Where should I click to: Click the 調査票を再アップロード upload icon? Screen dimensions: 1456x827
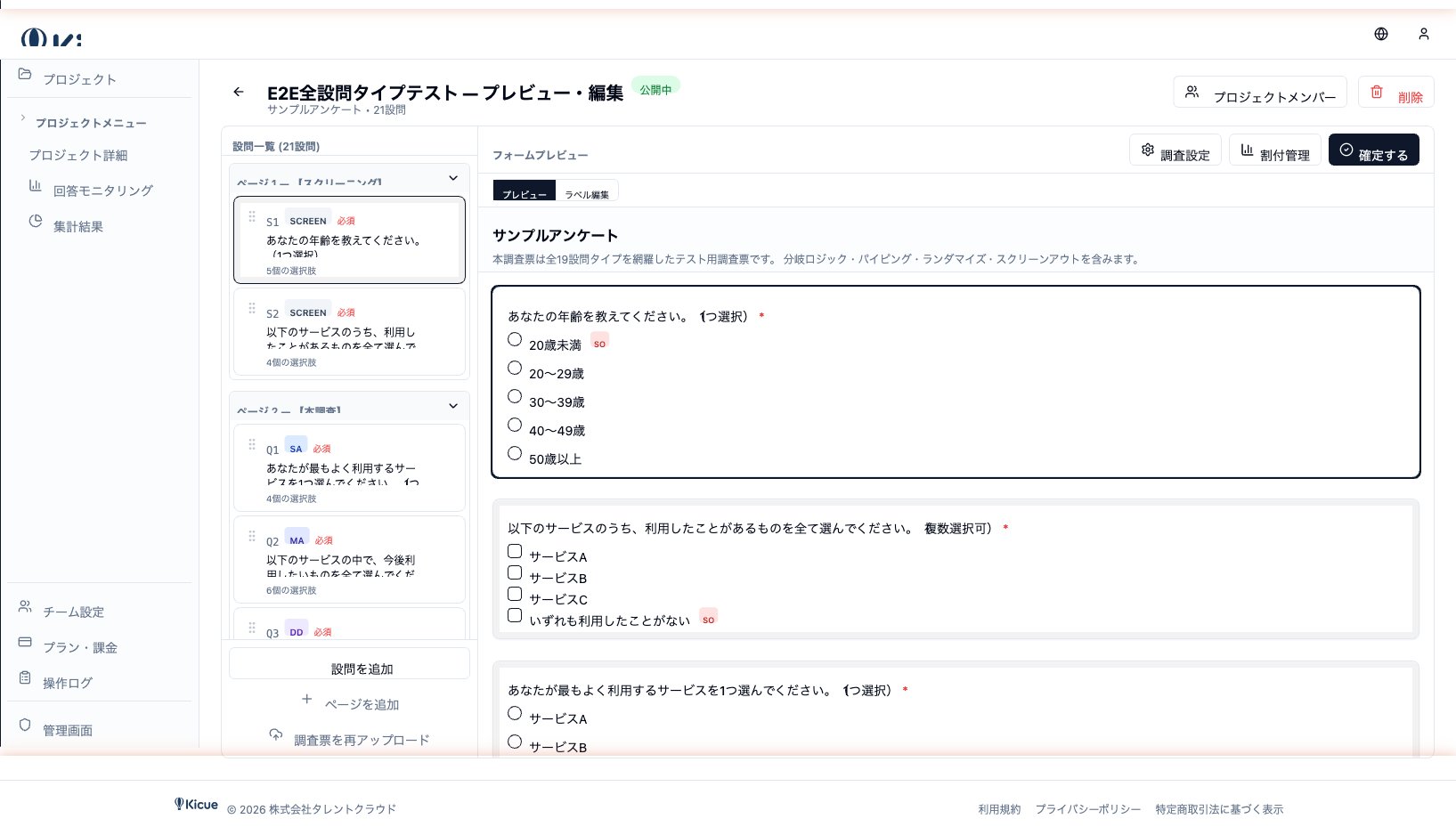pos(276,735)
